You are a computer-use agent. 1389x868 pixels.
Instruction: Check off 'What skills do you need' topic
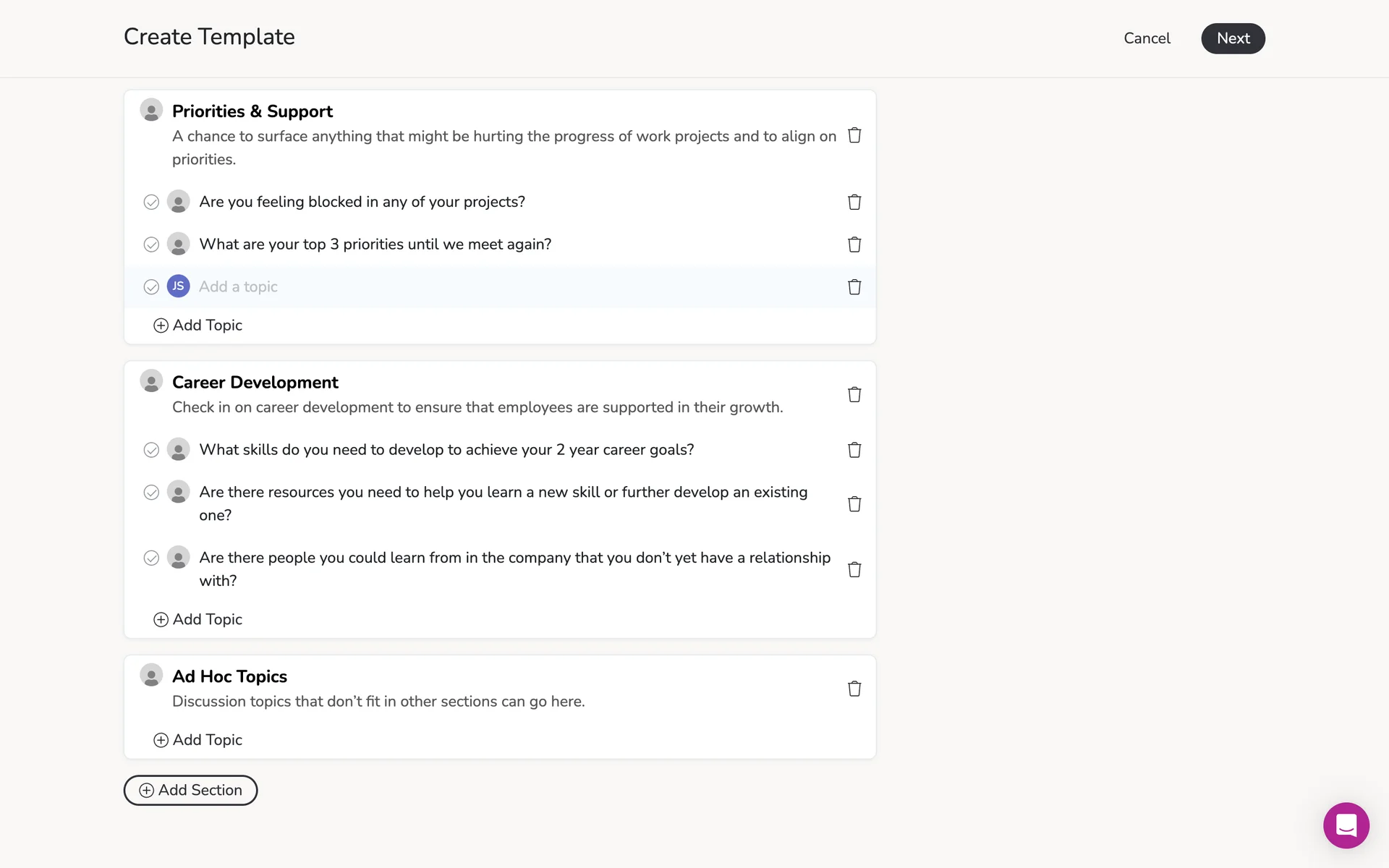(151, 450)
